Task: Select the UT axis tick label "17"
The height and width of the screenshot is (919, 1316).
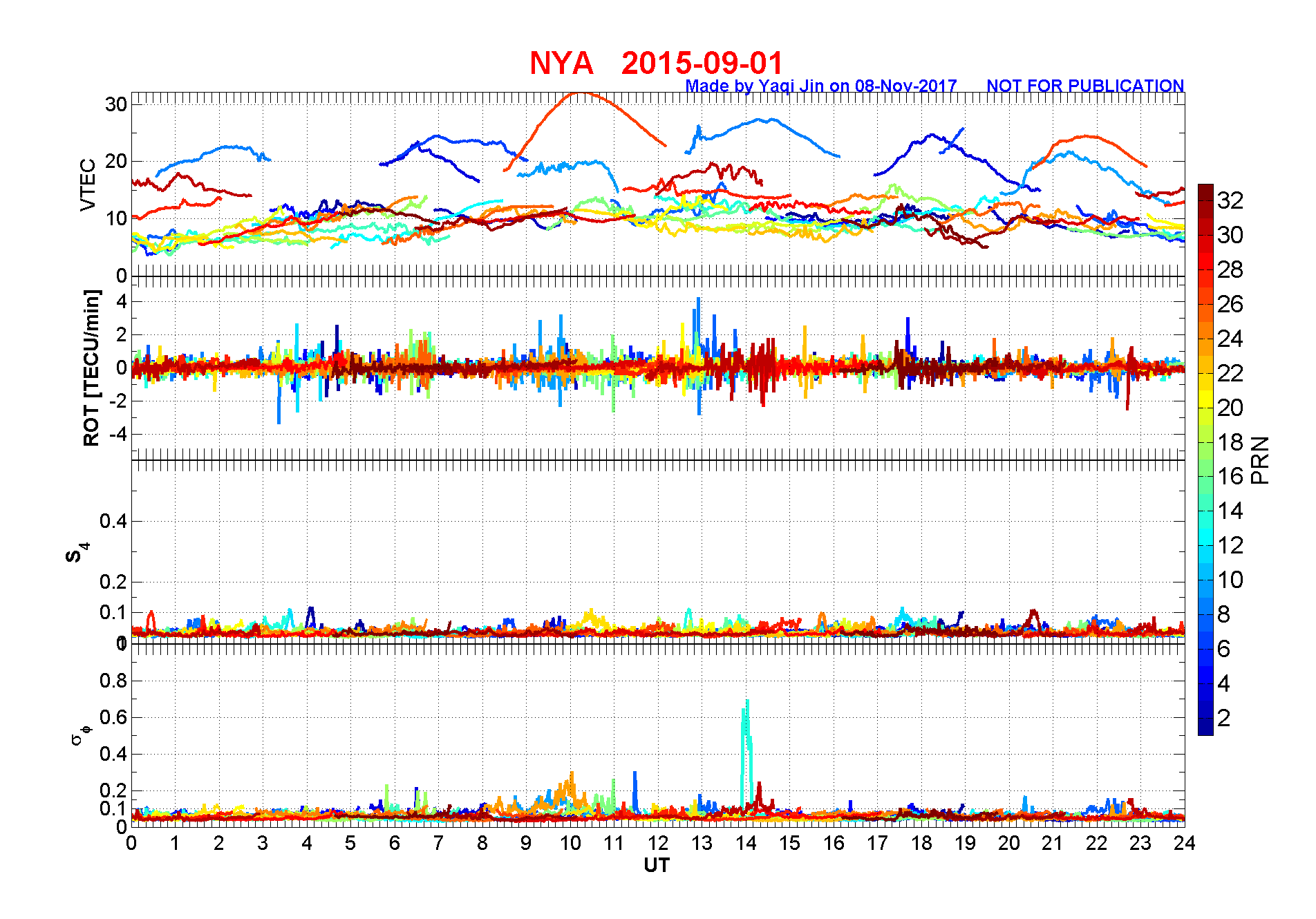Action: click(x=878, y=843)
